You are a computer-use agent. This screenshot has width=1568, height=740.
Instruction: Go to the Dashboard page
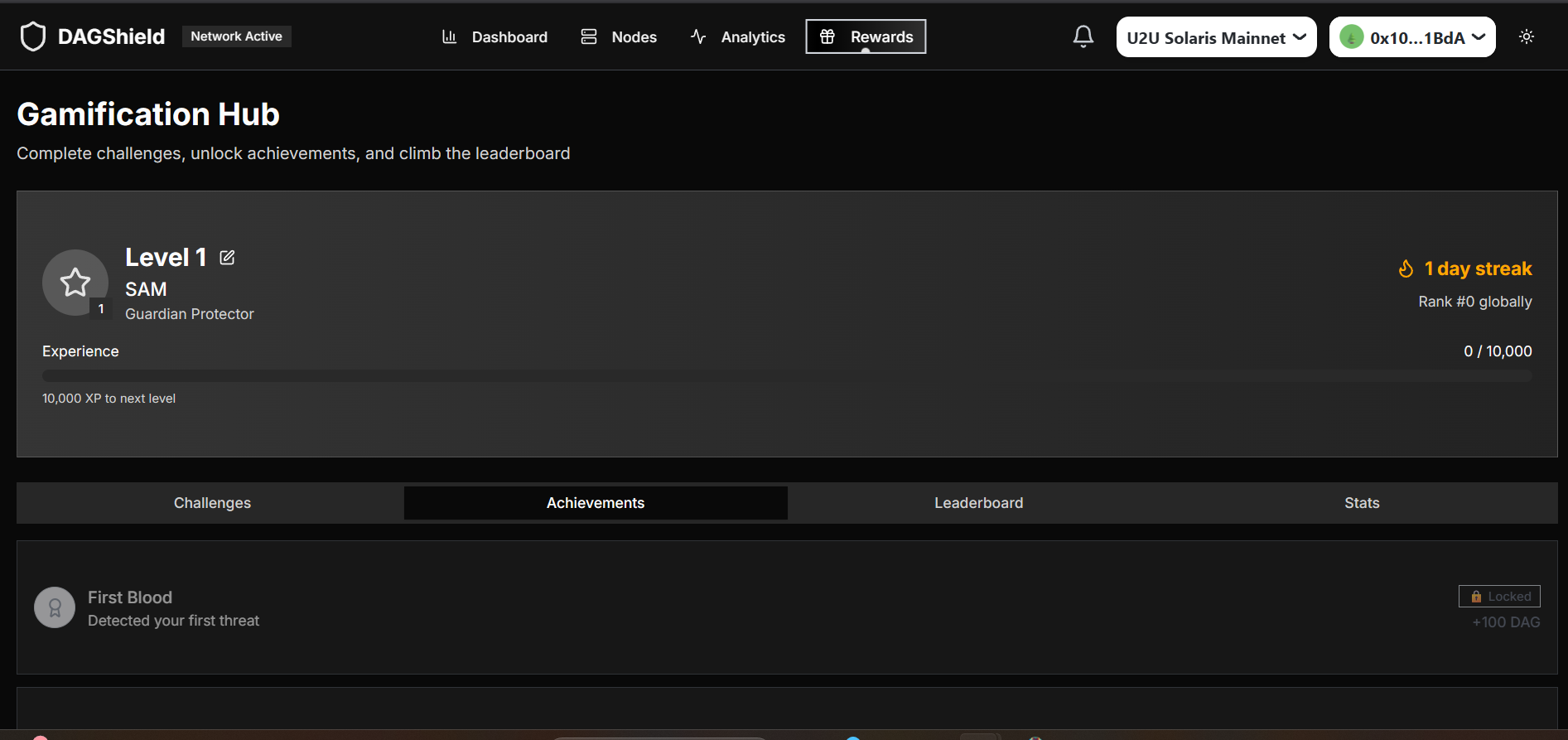click(495, 37)
